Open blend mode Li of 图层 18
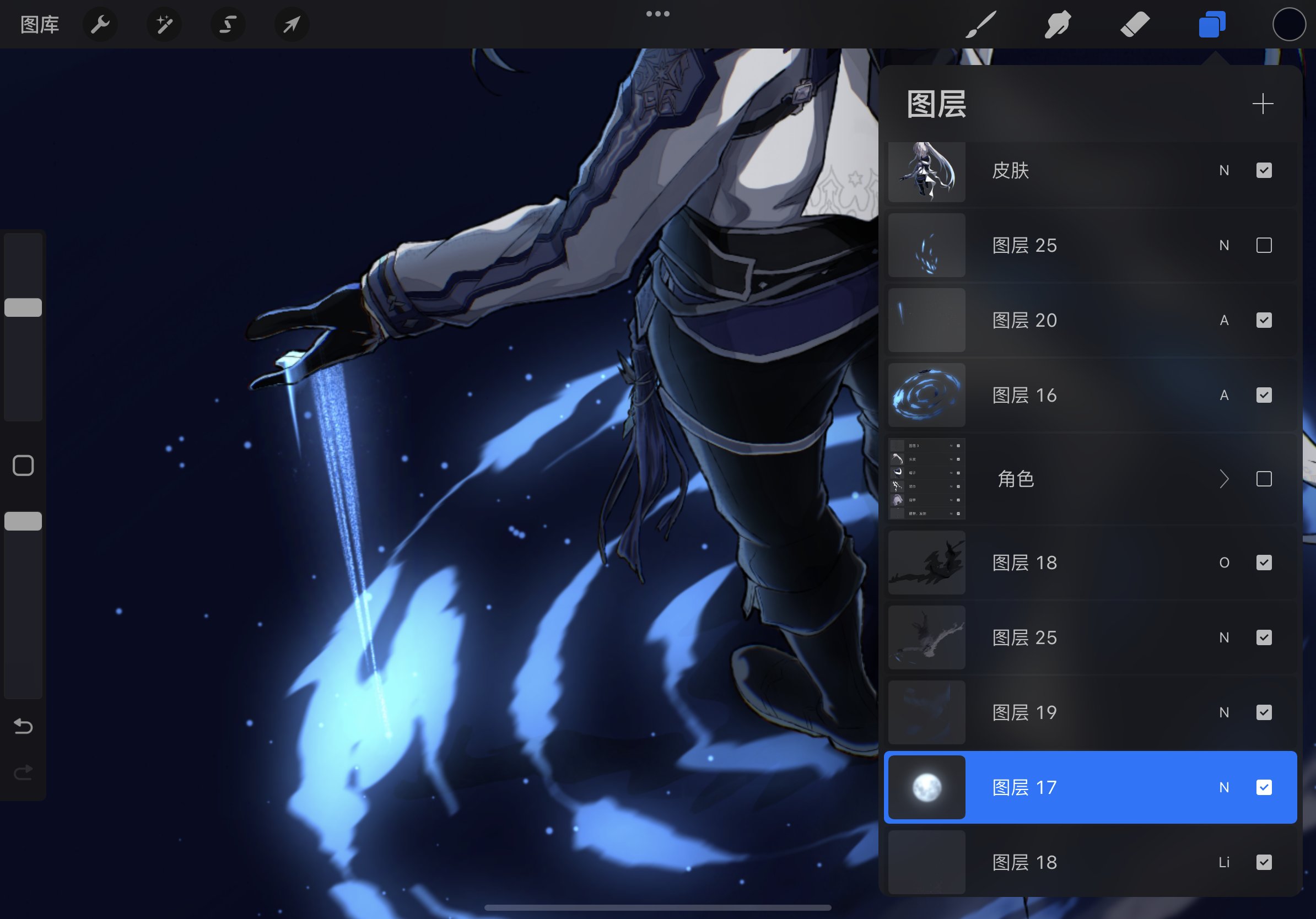The image size is (1316, 919). click(x=1225, y=862)
